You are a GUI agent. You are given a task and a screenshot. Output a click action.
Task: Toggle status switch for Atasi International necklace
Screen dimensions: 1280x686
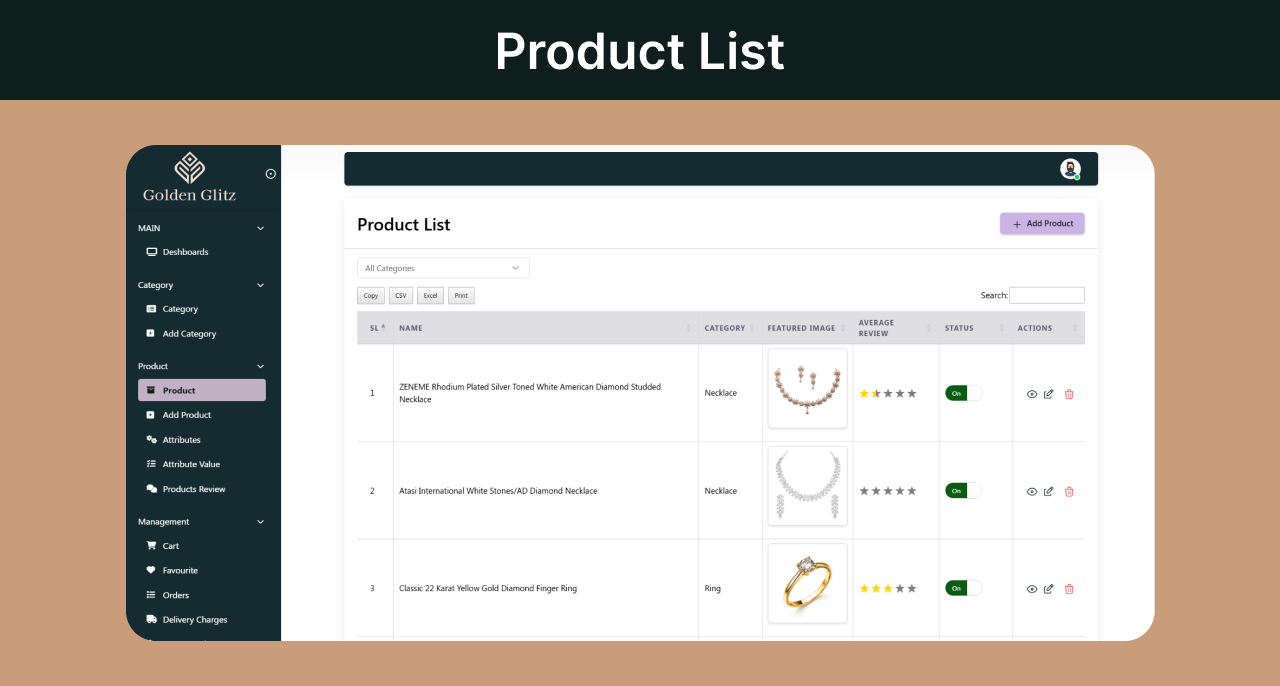(x=963, y=491)
